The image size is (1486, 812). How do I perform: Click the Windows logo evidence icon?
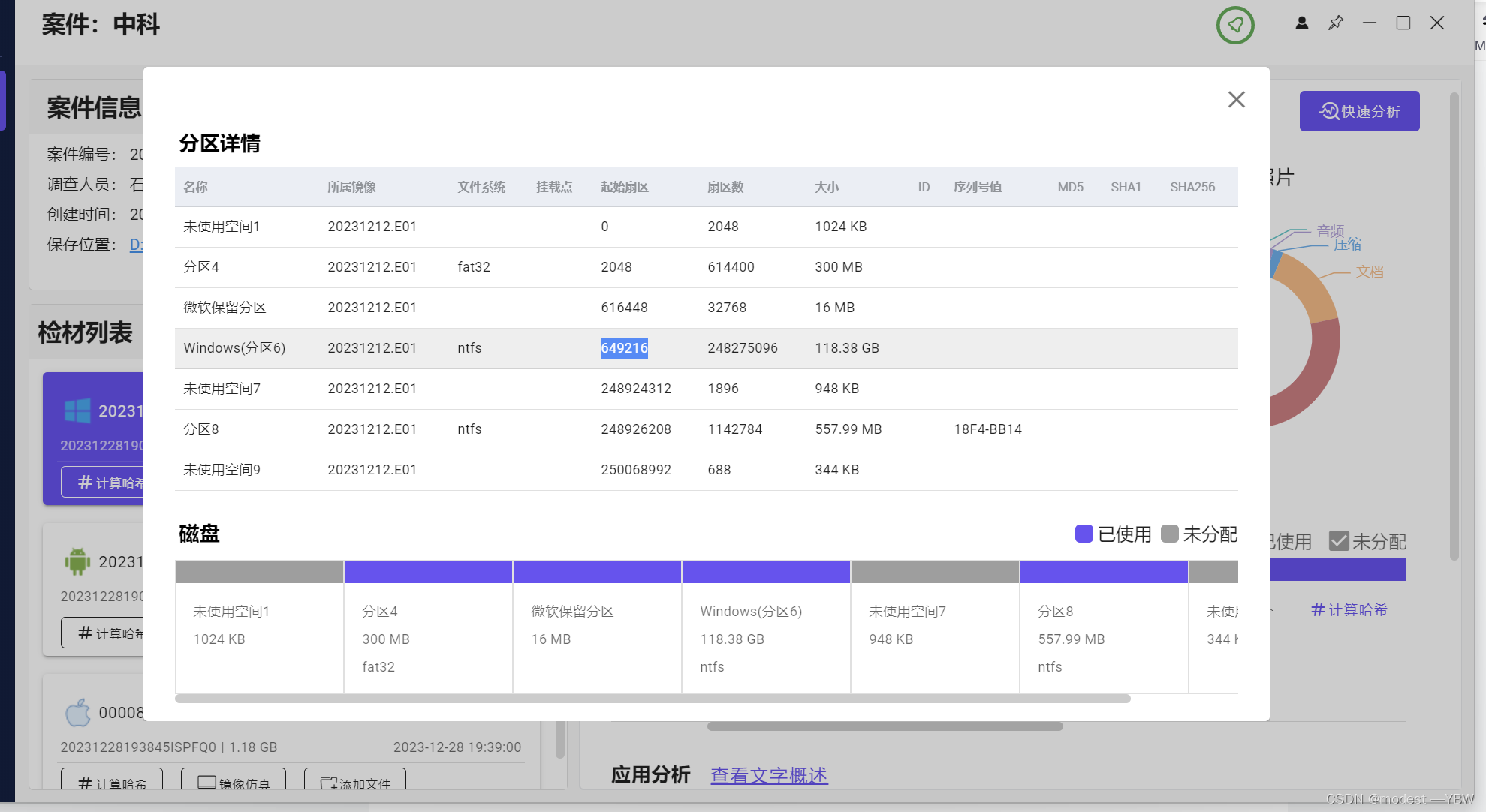pos(77,411)
